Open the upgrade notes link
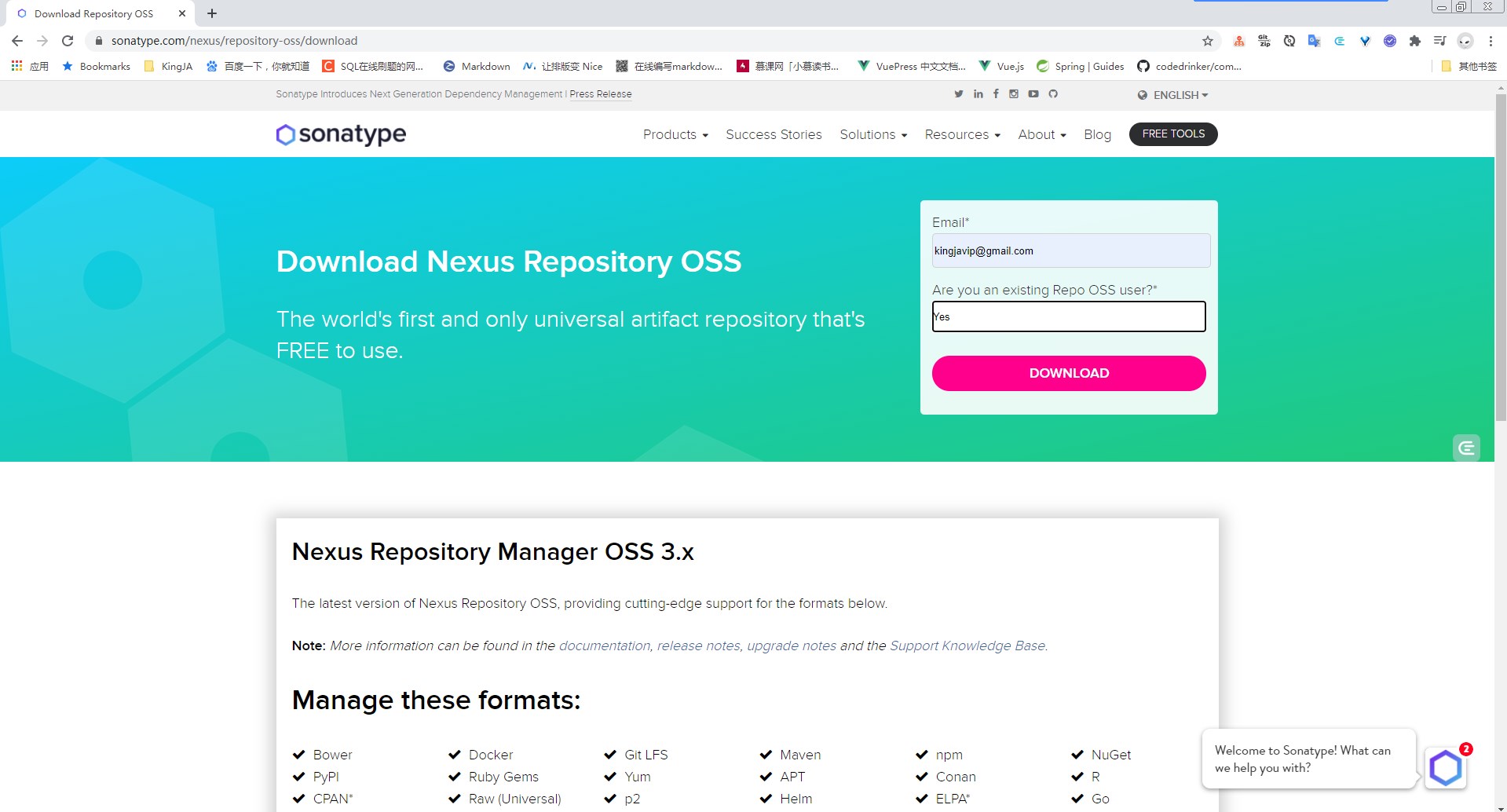 click(792, 646)
